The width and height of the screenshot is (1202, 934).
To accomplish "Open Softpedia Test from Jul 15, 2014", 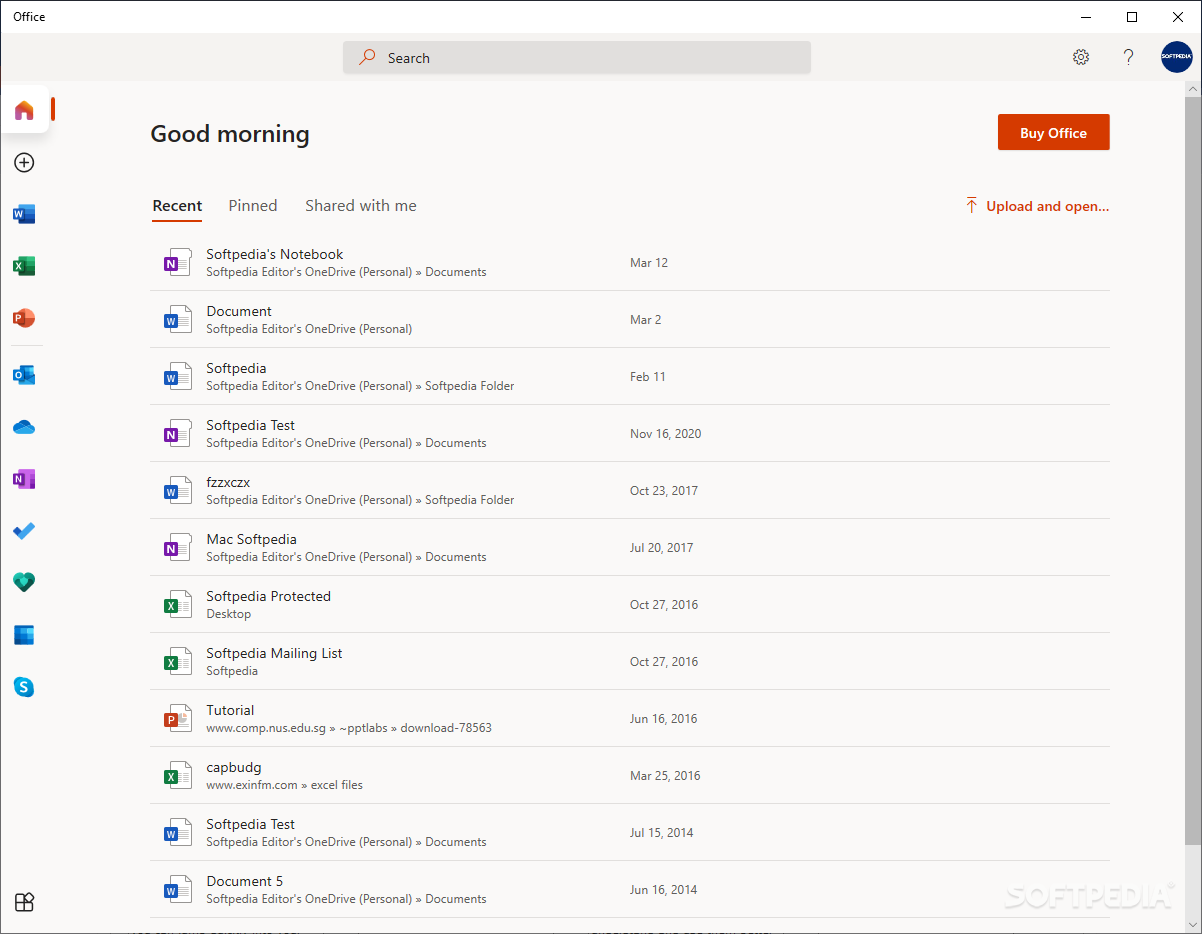I will click(x=251, y=824).
